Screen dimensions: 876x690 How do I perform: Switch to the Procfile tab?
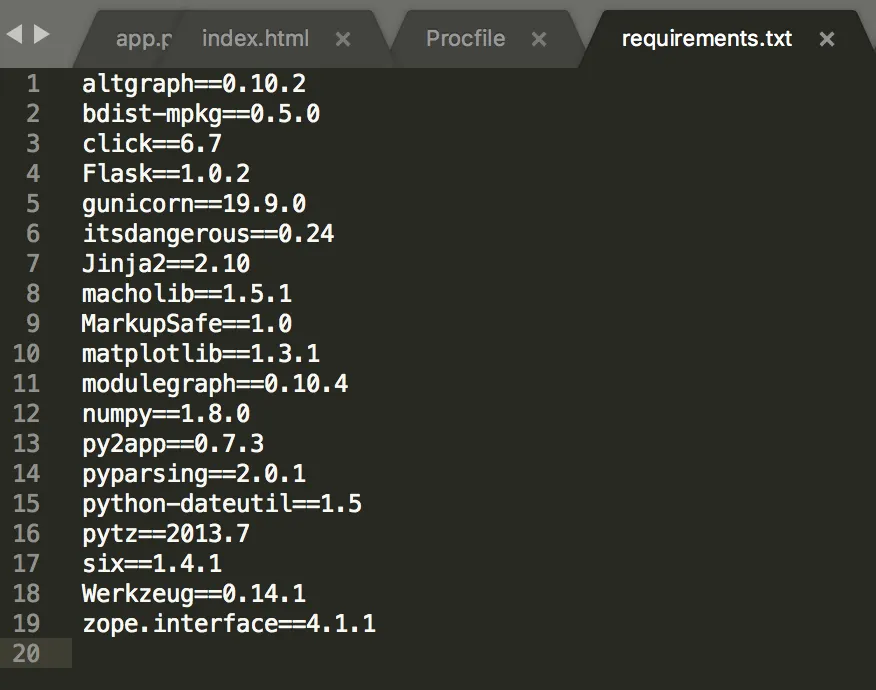(465, 39)
